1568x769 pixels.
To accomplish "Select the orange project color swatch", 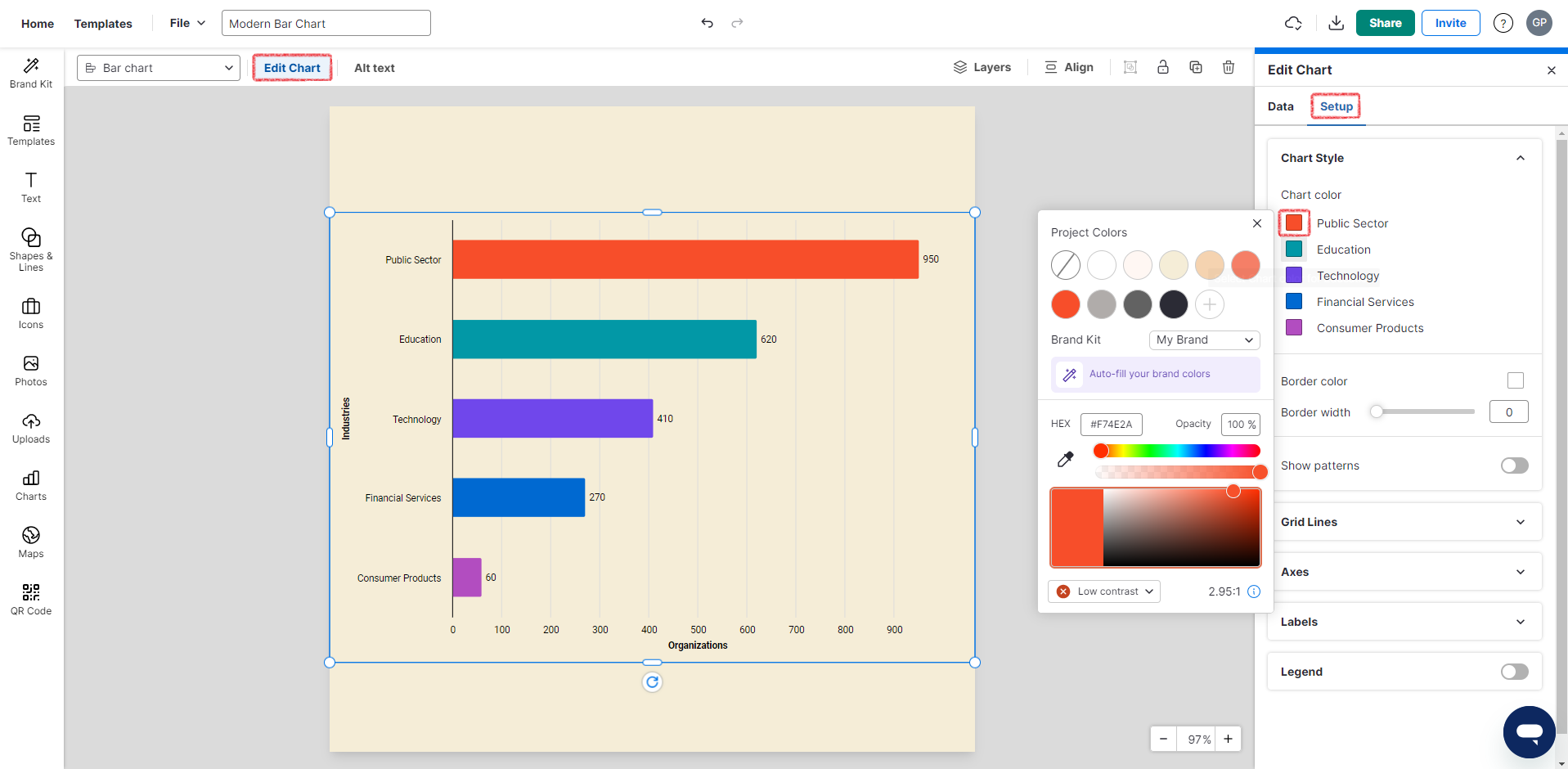I will click(x=1065, y=304).
